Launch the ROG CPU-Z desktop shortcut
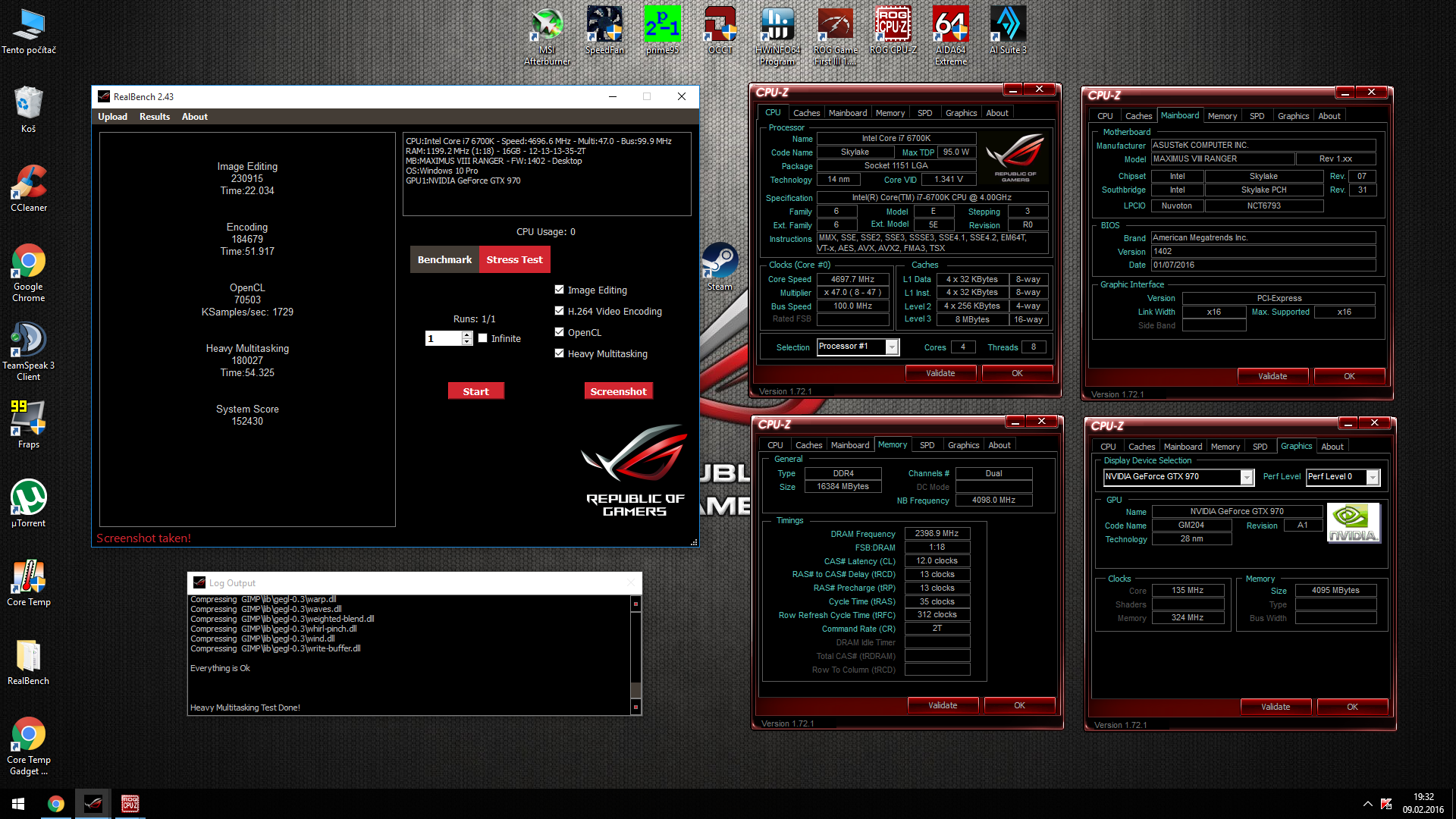This screenshot has width=1456, height=819. (x=893, y=31)
